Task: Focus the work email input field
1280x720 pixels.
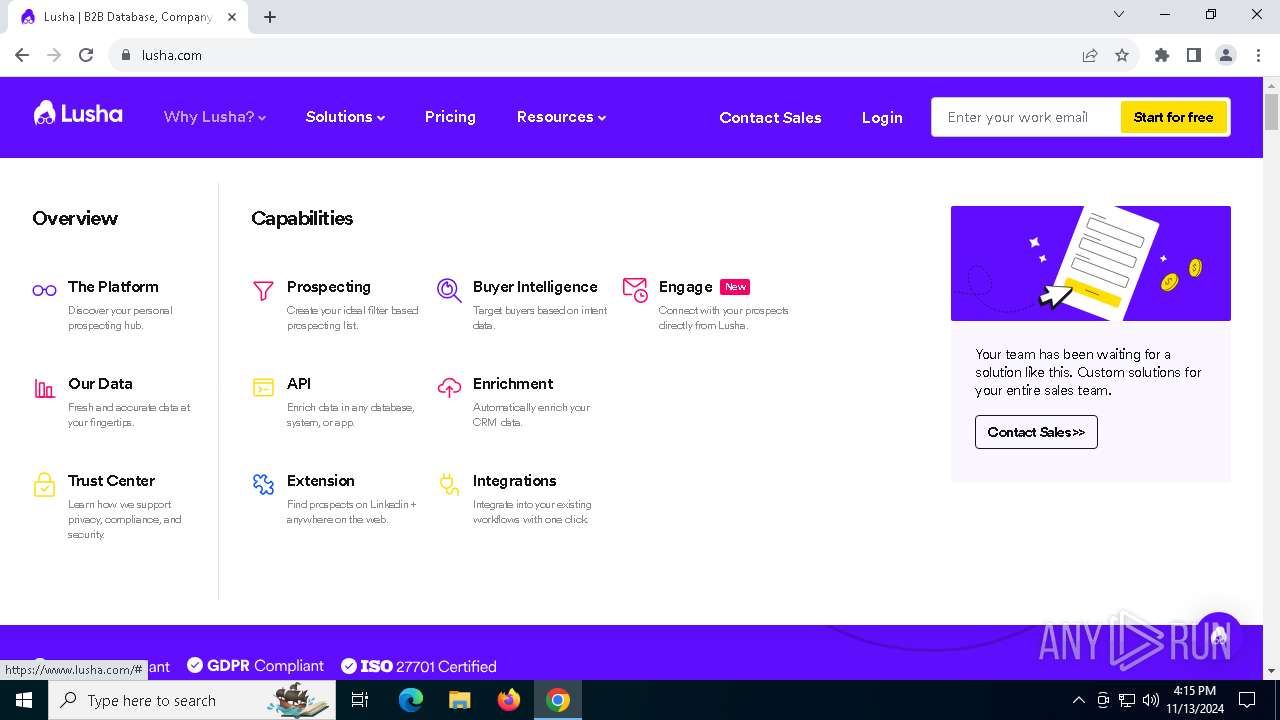Action: coord(1027,117)
